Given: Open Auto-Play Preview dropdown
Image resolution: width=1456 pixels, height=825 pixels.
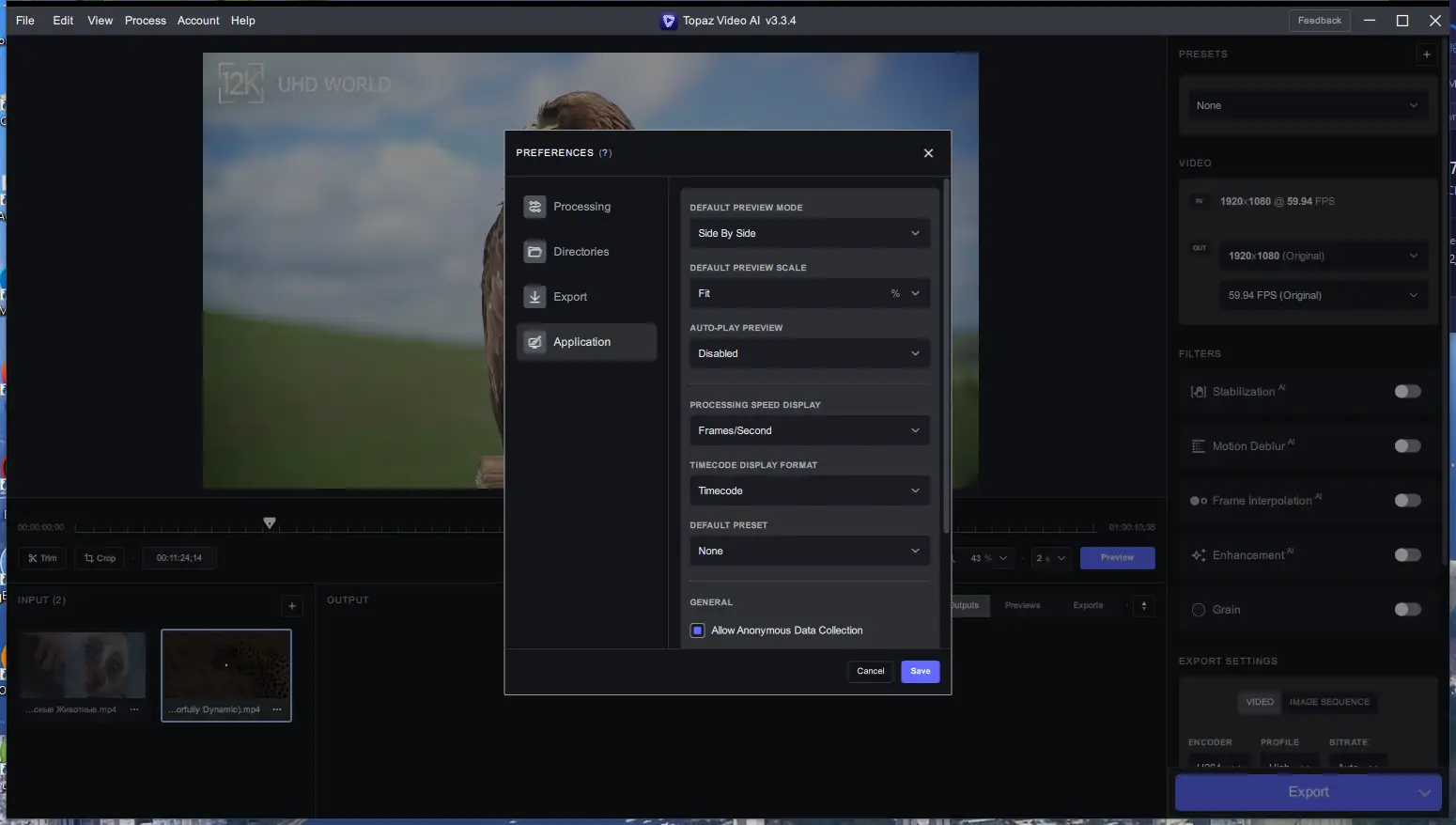Looking at the screenshot, I should (x=810, y=353).
